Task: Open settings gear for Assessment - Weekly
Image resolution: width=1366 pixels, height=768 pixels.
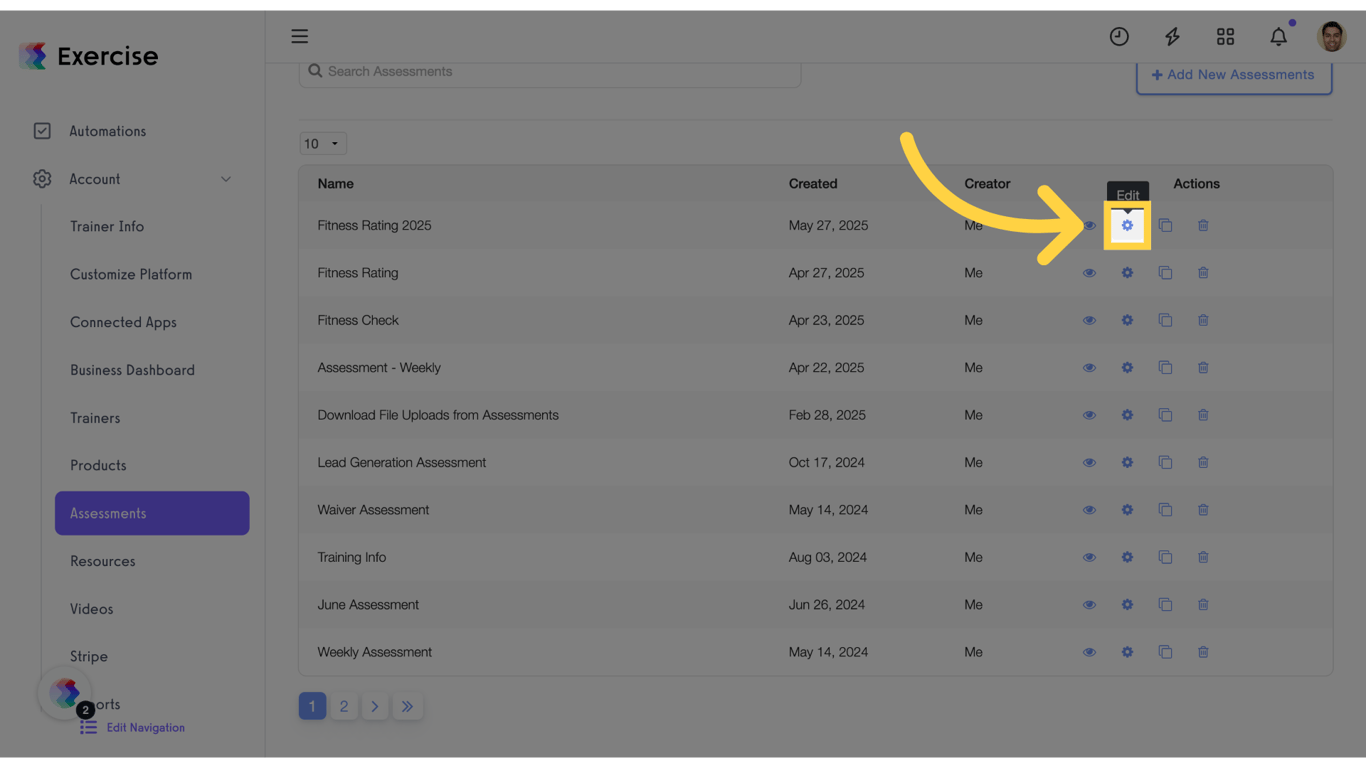Action: [1127, 368]
